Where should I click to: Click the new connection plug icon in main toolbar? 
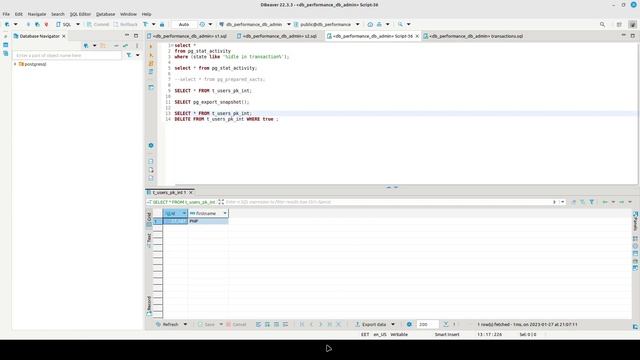pyautogui.click(x=7, y=24)
